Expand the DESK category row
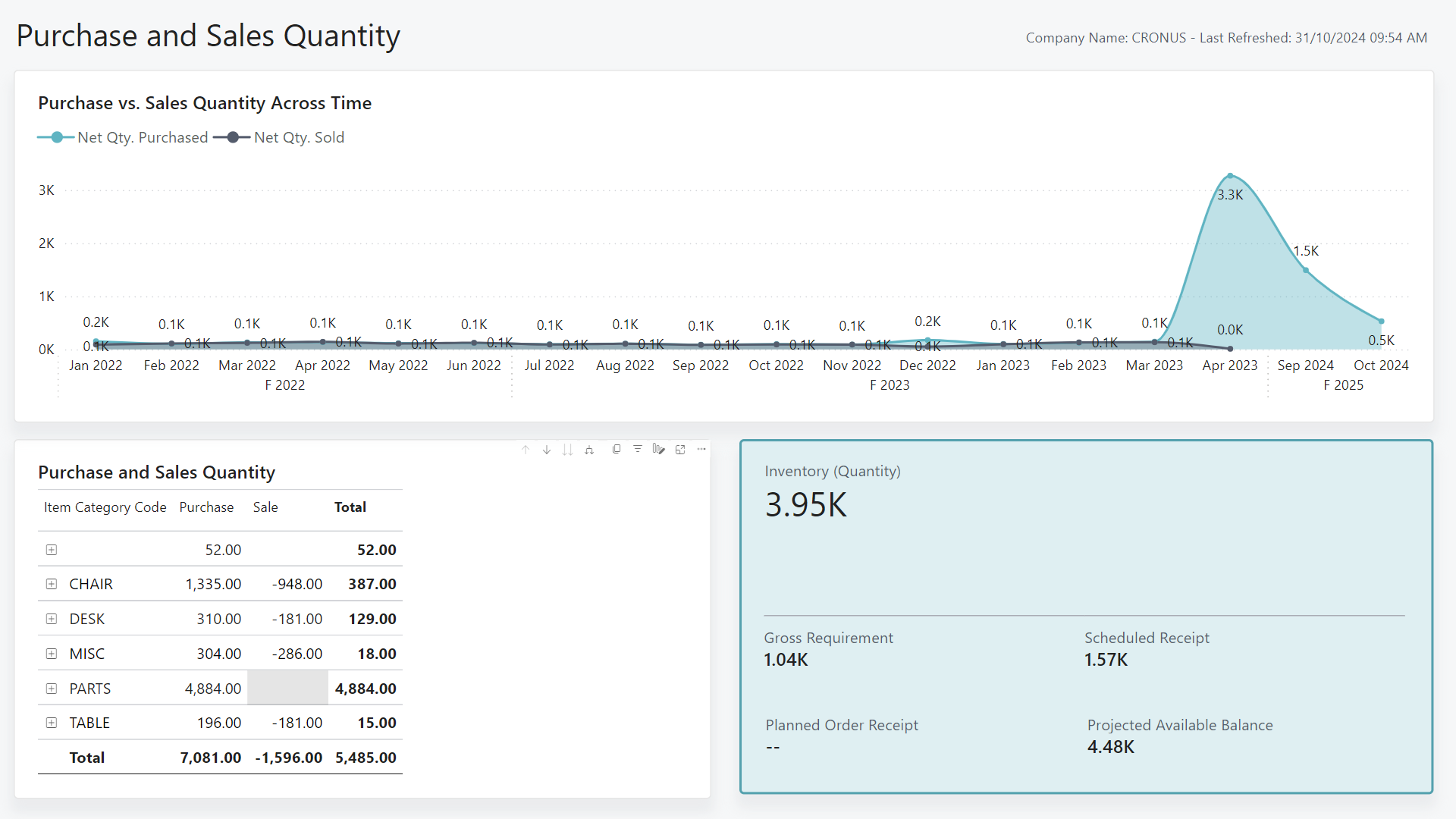The width and height of the screenshot is (1456, 819). (x=52, y=618)
